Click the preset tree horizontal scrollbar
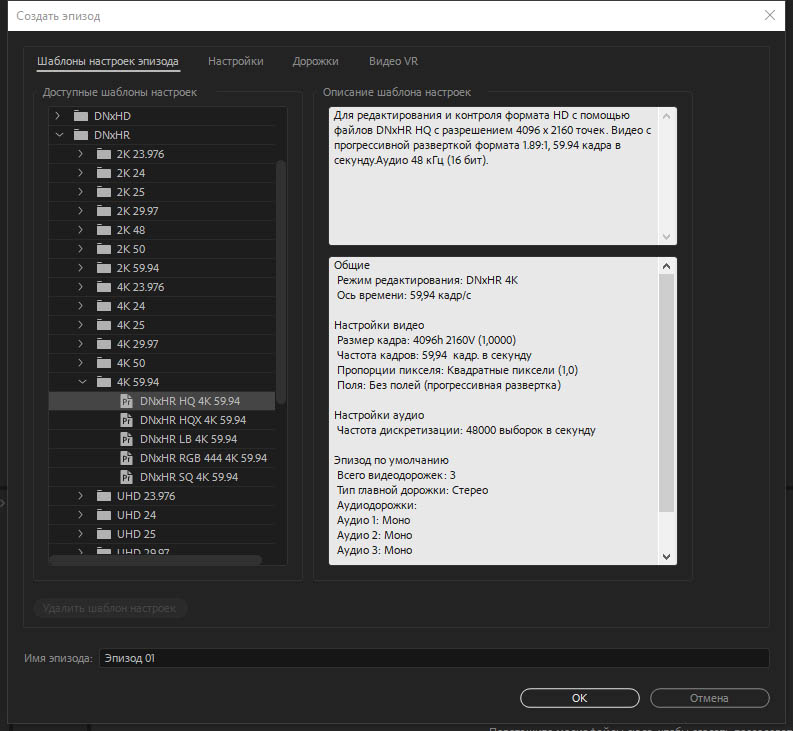The height and width of the screenshot is (731, 793). point(156,560)
